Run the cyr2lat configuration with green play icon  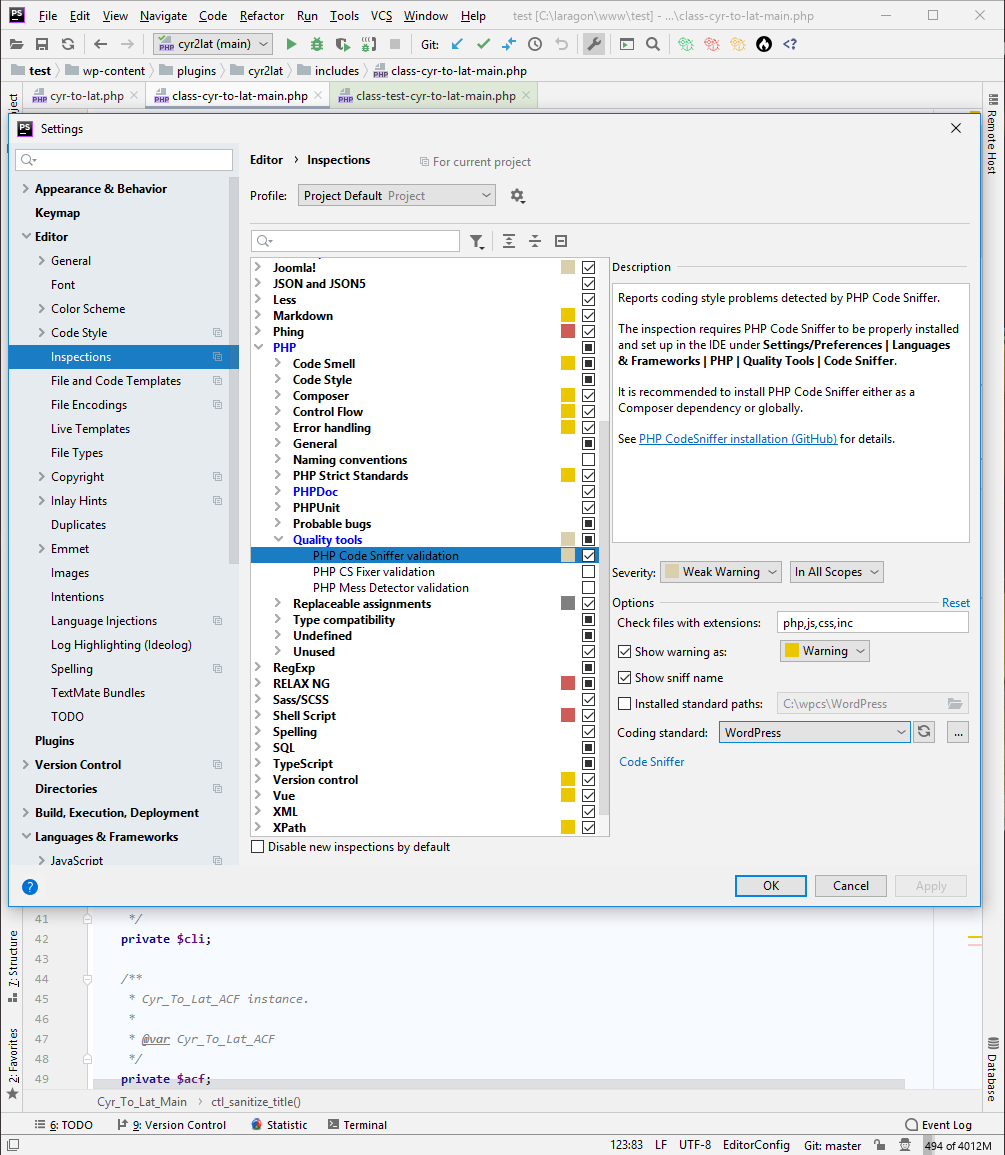(291, 44)
